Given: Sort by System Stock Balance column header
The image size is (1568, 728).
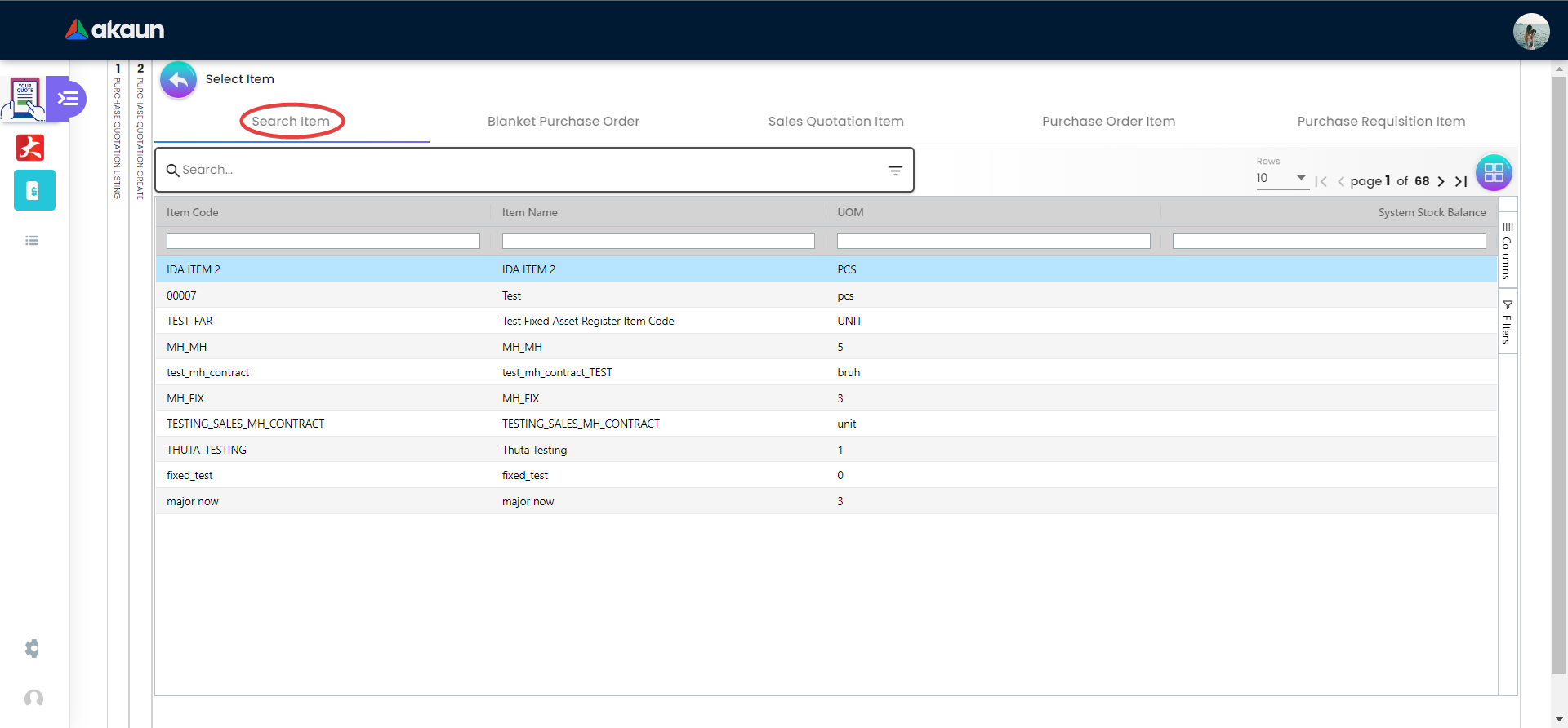Looking at the screenshot, I should pos(1431,212).
